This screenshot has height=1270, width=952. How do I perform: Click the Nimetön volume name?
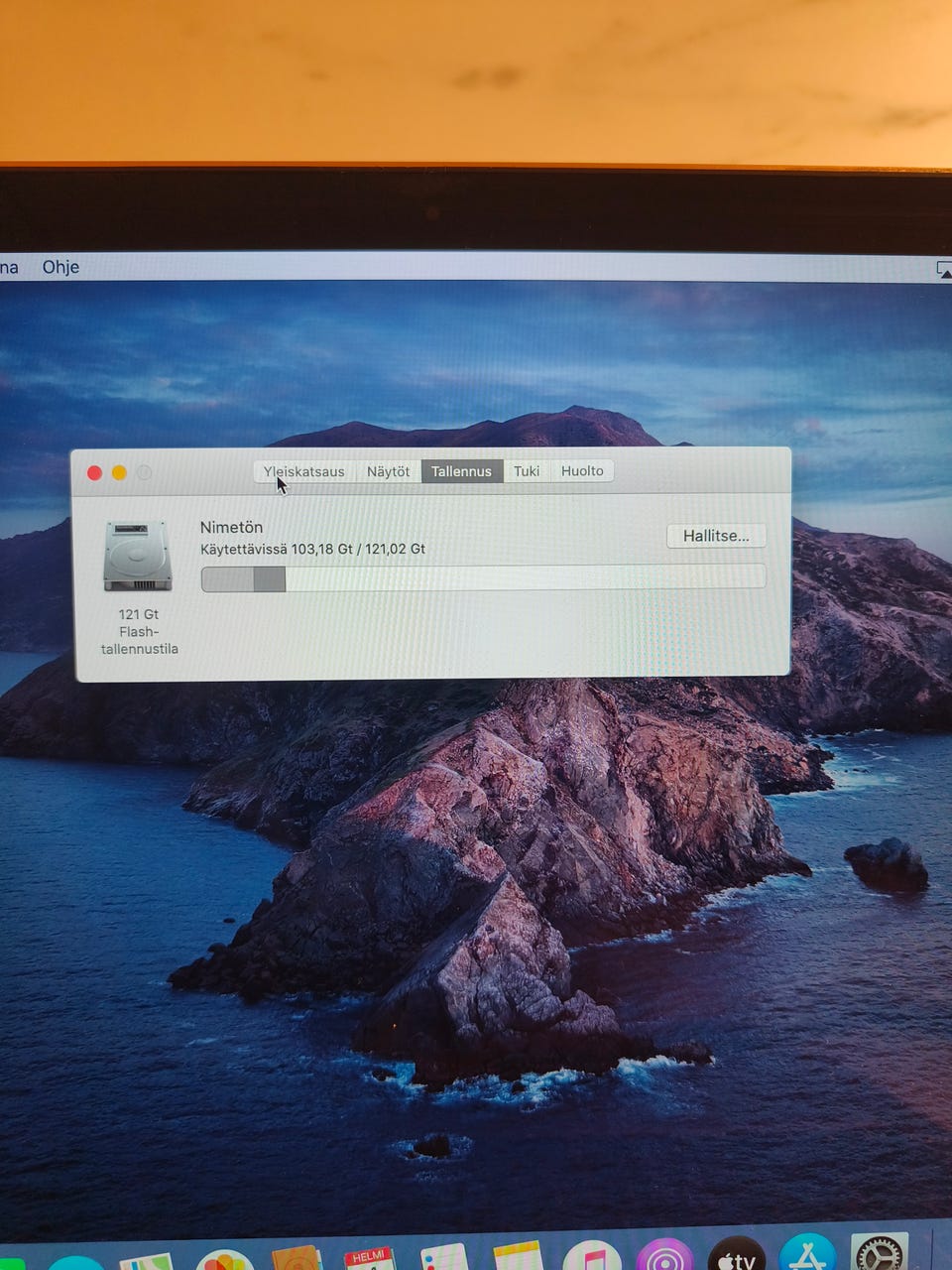[231, 527]
